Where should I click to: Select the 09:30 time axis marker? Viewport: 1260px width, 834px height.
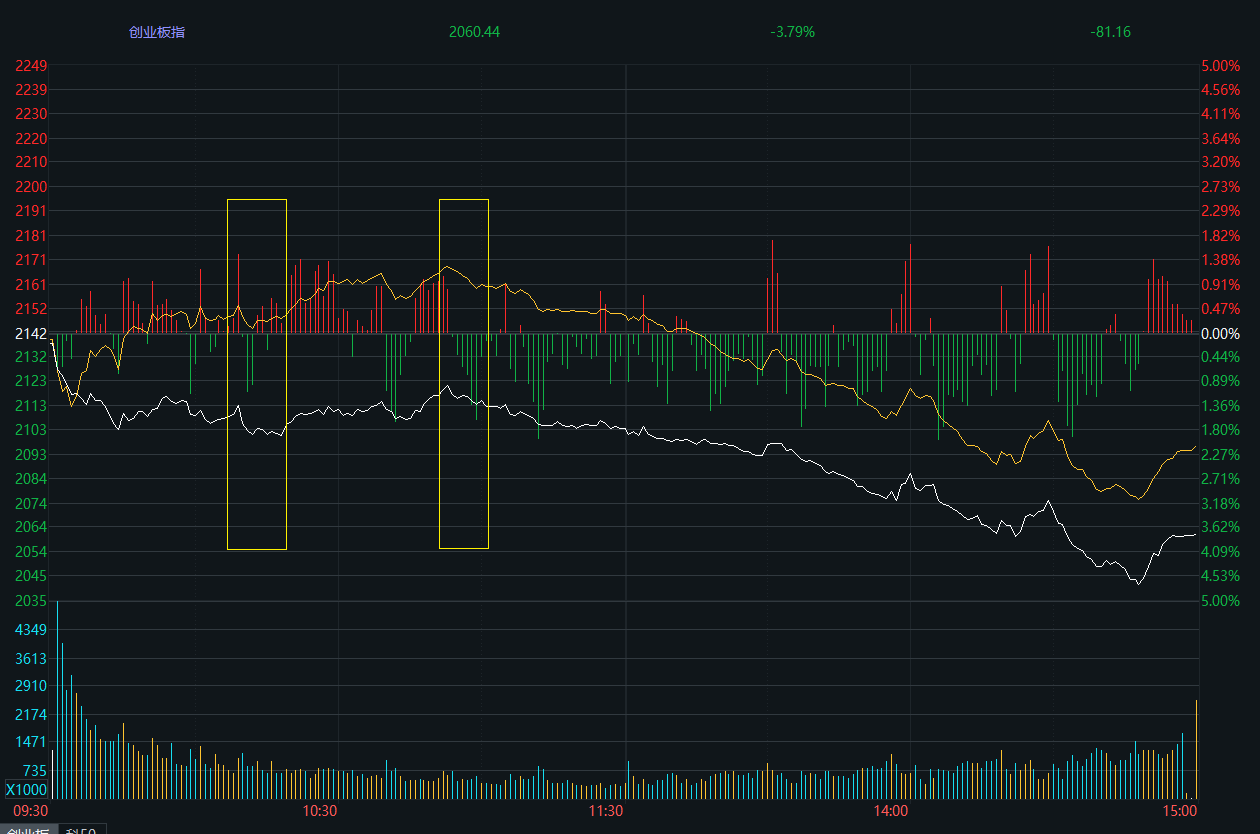pyautogui.click(x=30, y=810)
